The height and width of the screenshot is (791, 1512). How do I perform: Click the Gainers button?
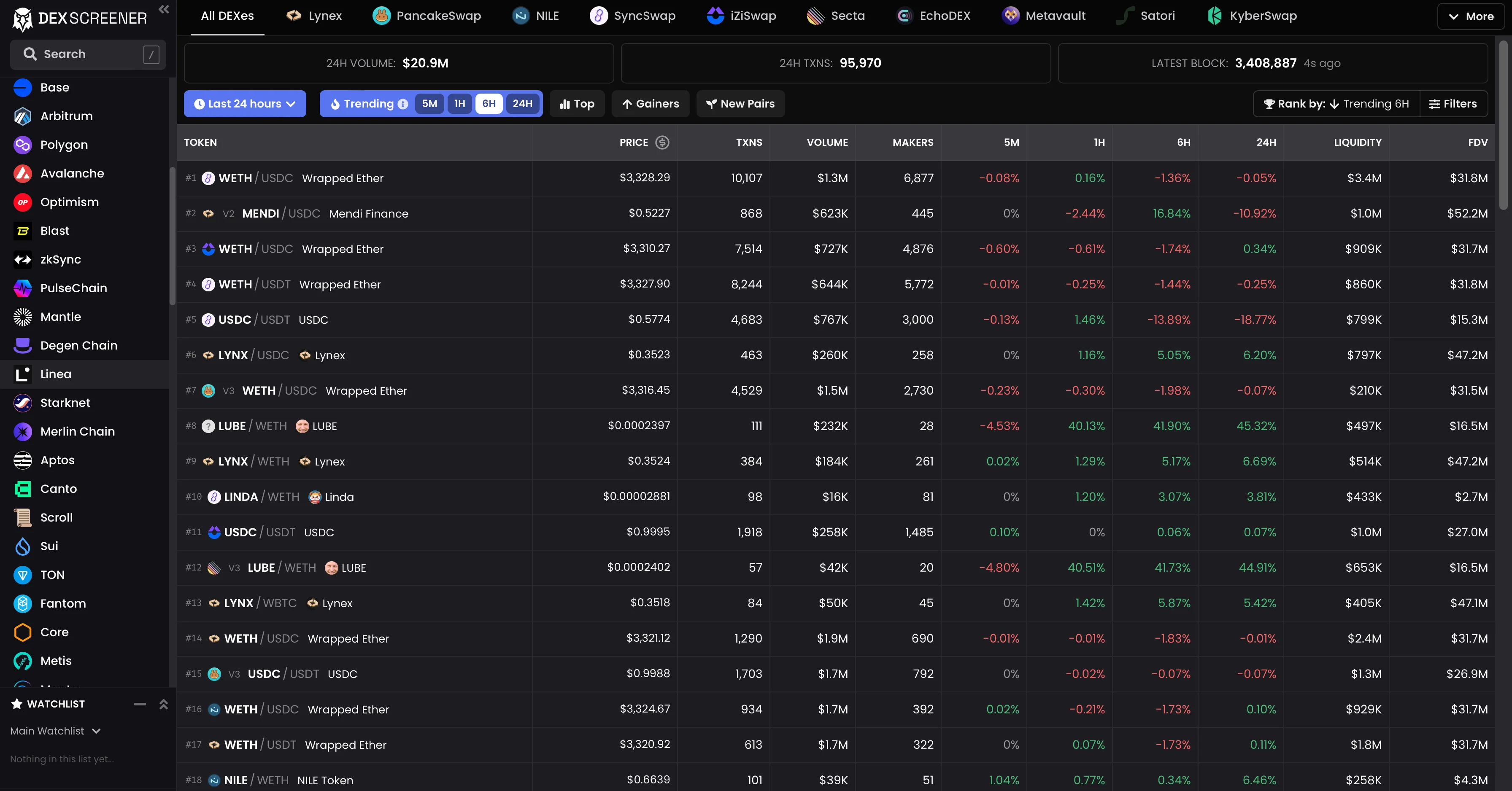(x=651, y=104)
